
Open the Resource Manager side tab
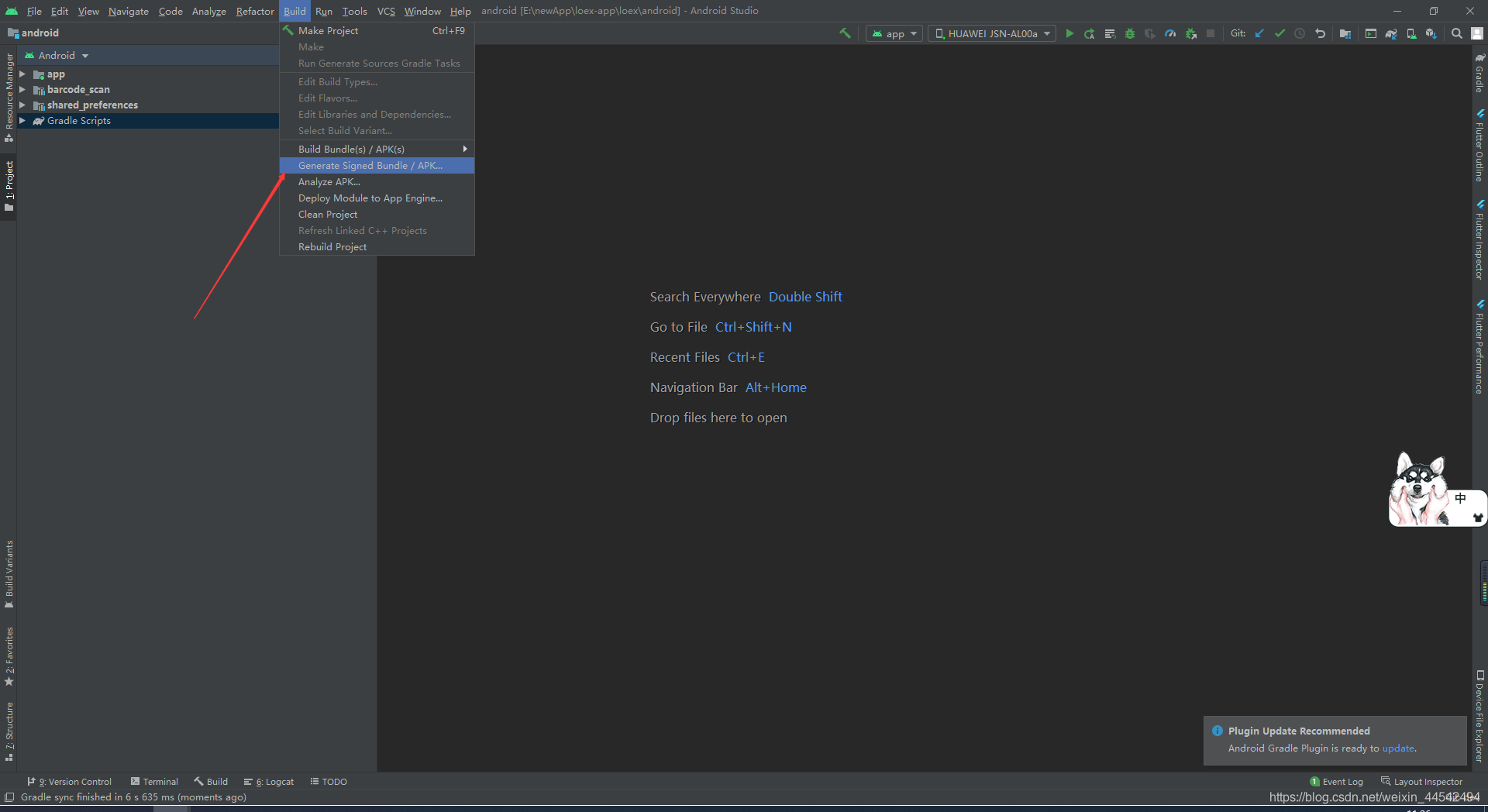point(9,98)
